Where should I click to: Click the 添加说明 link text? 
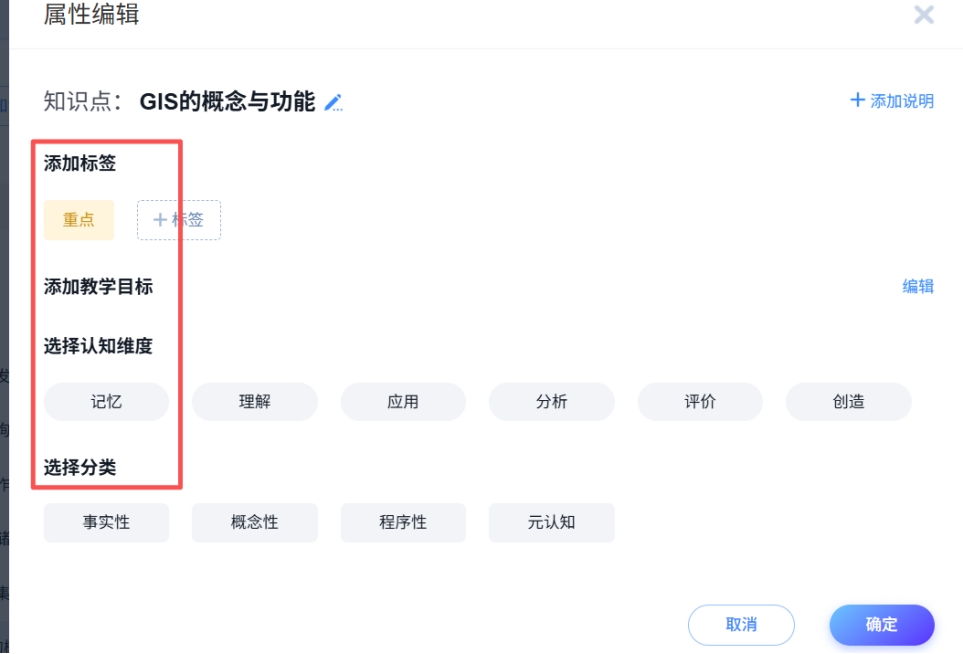tap(902, 101)
